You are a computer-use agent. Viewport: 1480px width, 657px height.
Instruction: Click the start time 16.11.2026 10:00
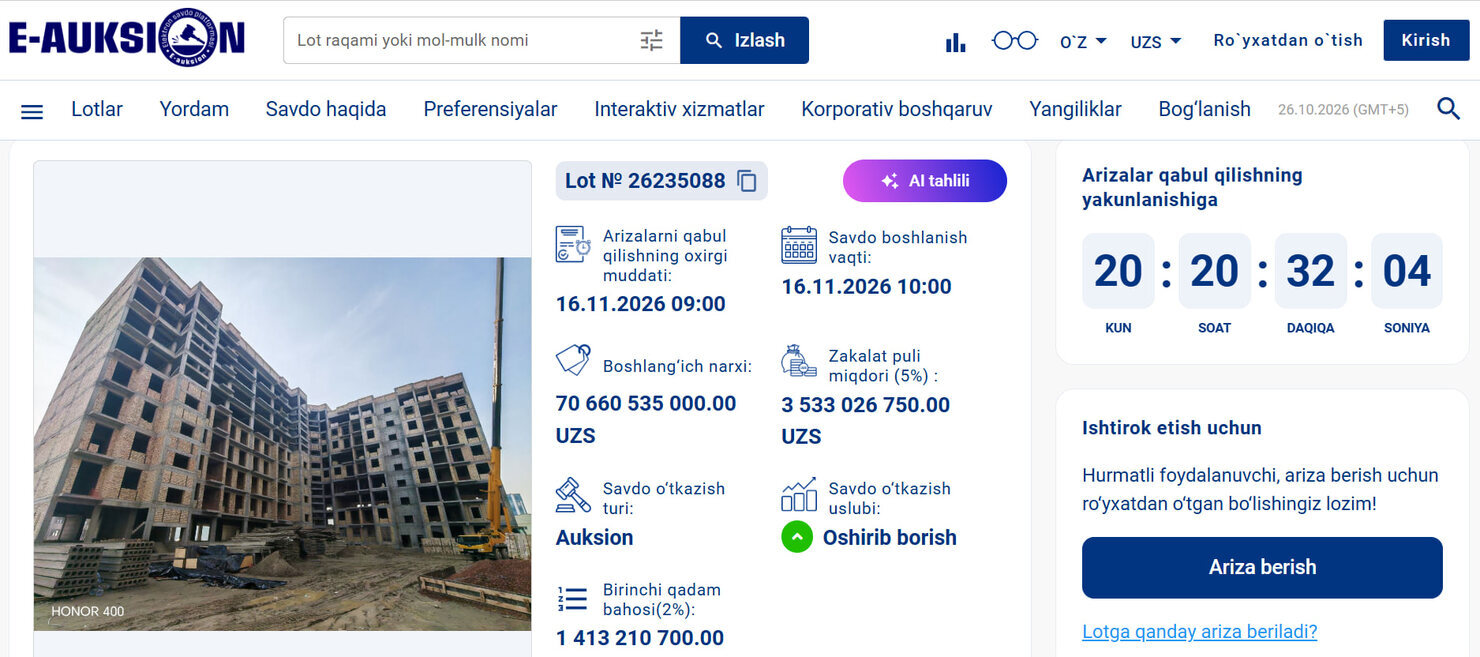(867, 287)
